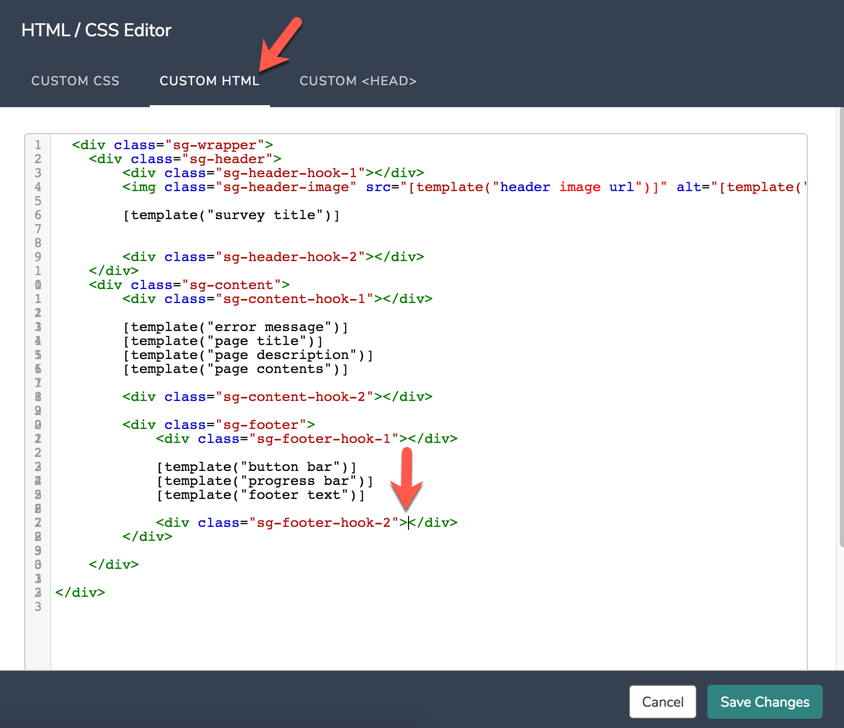Click the button bar template line
Screen dimensions: 844x728
pyautogui.click(x=256, y=467)
